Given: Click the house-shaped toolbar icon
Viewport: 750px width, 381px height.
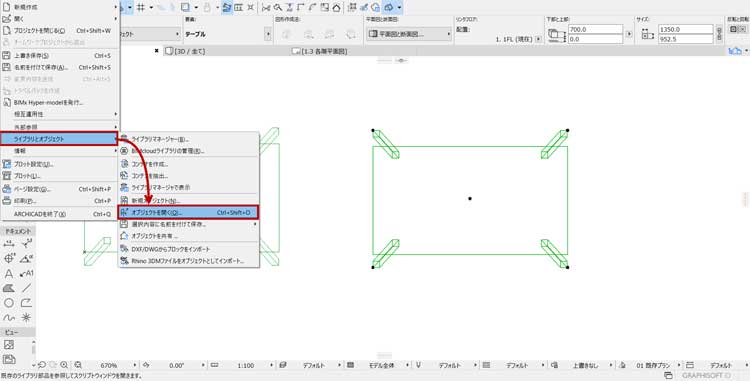Looking at the screenshot, I should click(337, 7).
